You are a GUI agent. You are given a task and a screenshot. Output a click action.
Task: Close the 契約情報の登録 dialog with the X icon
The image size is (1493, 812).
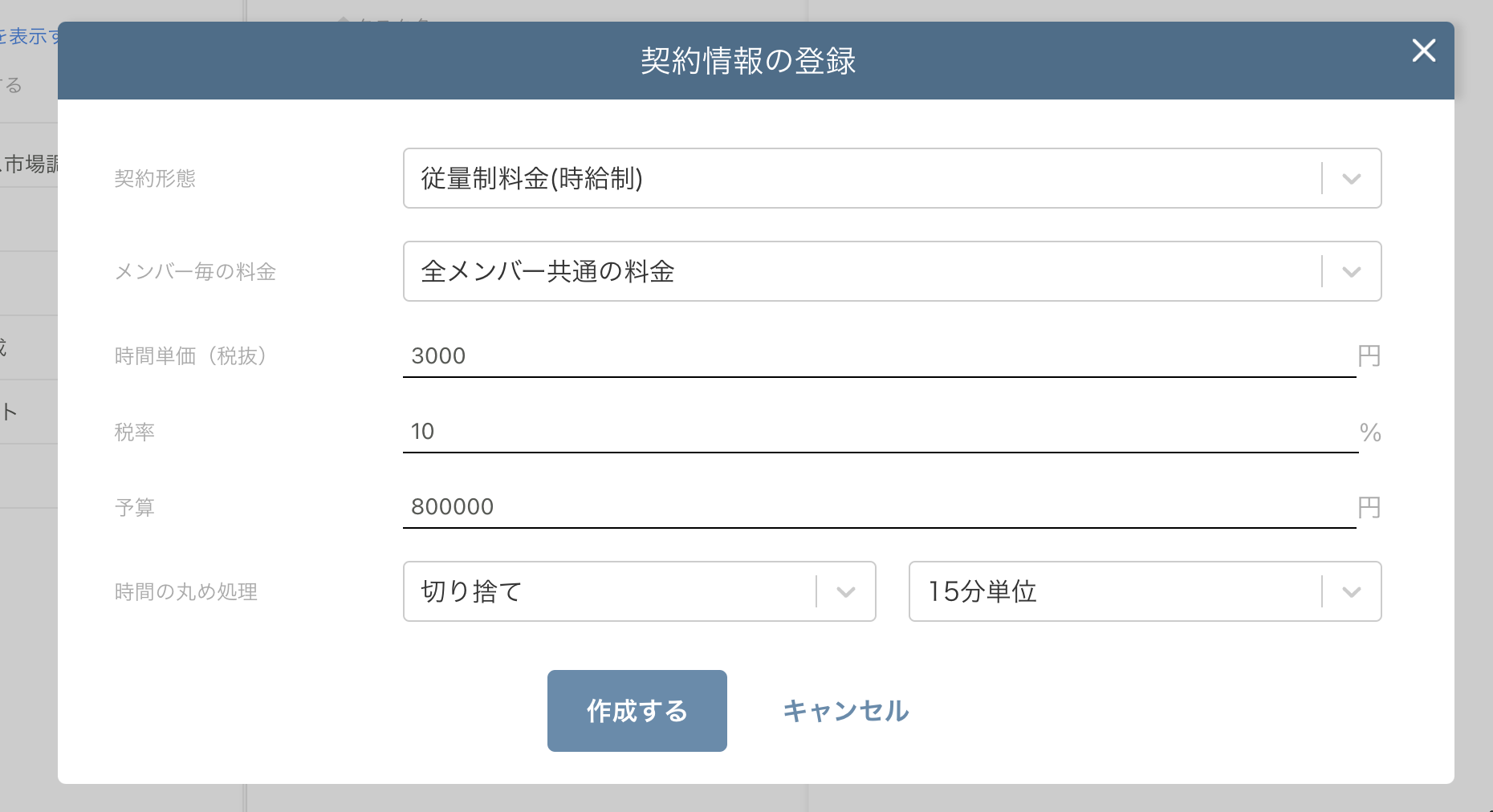click(x=1423, y=51)
